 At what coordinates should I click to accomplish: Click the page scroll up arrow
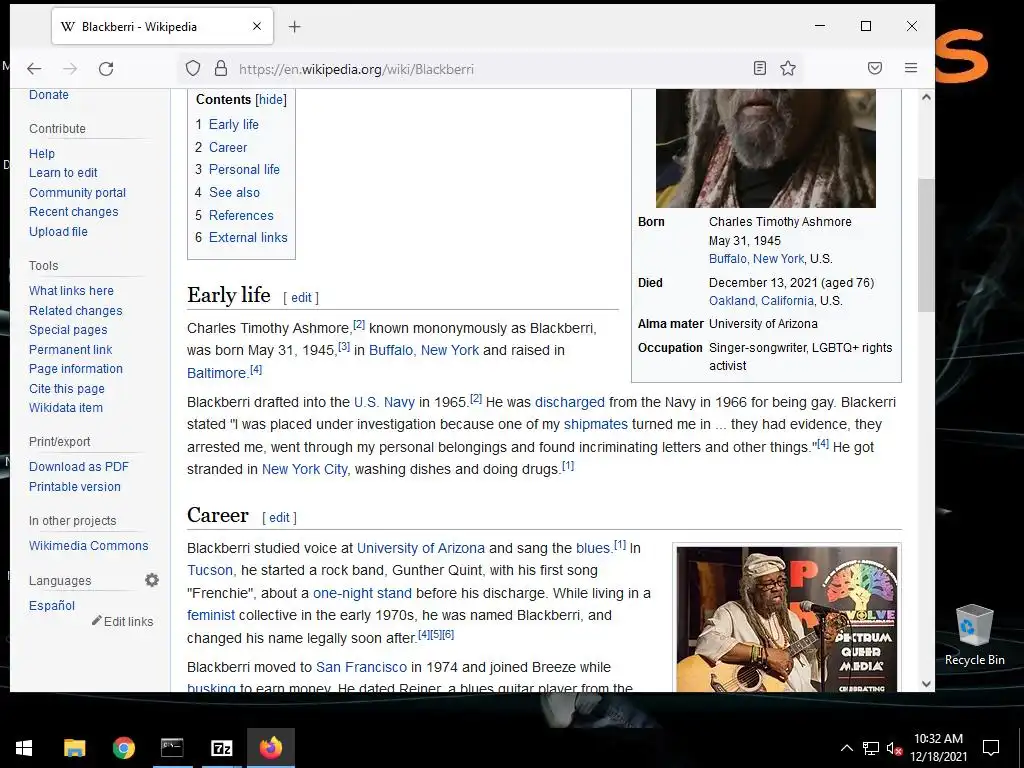(x=926, y=97)
